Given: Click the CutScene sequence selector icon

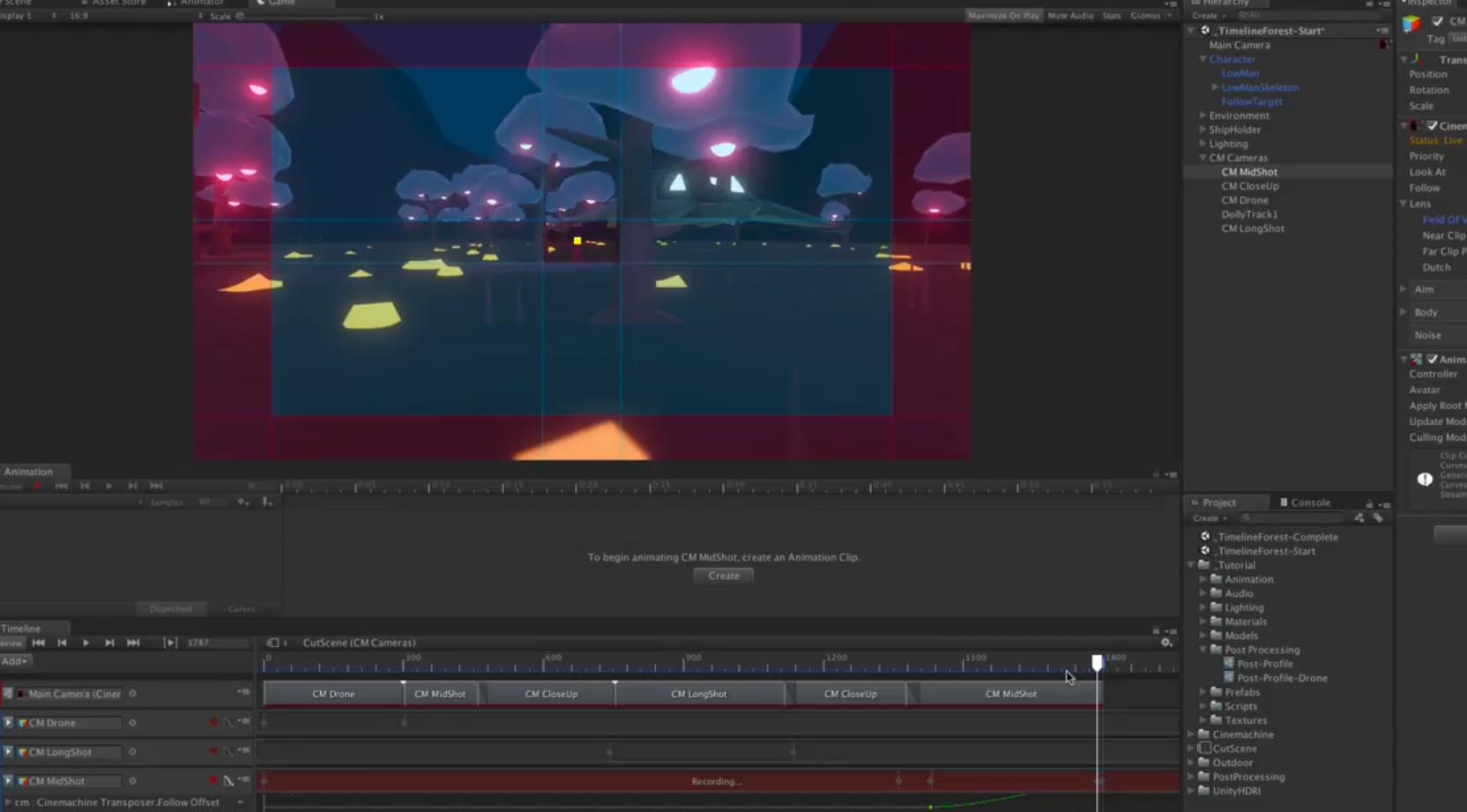Looking at the screenshot, I should click(273, 643).
